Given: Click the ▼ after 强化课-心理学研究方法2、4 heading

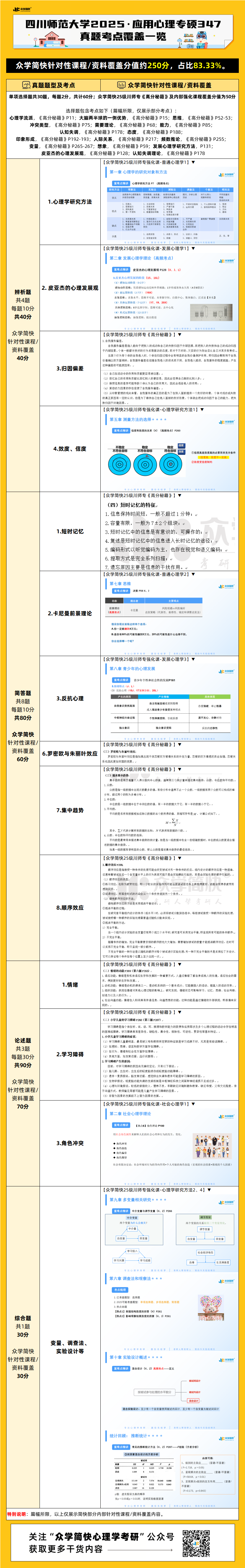Looking at the screenshot, I should pyautogui.click(x=209, y=1189).
